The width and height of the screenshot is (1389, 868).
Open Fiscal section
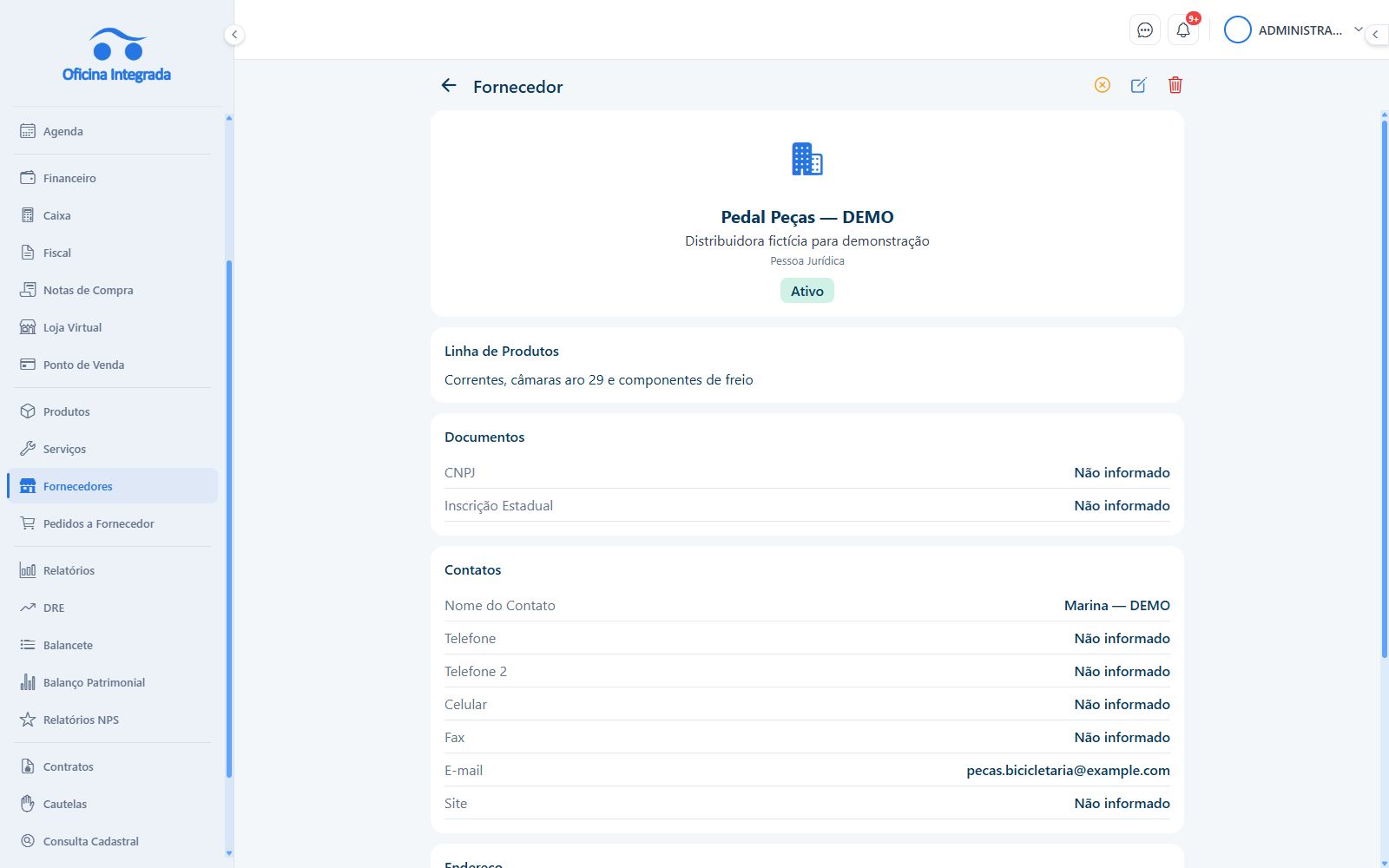click(x=113, y=253)
